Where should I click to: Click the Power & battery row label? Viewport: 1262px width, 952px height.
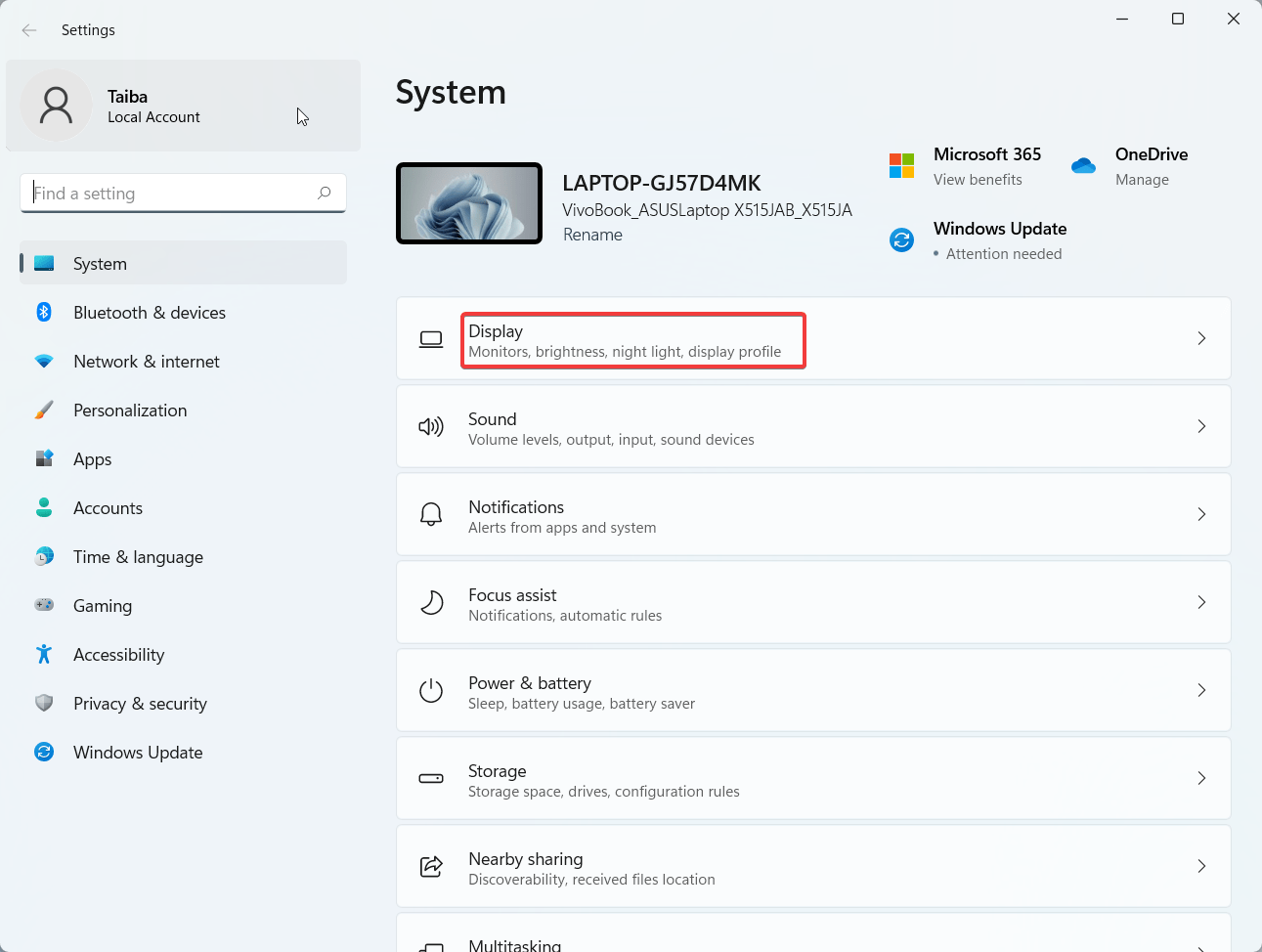pos(530,683)
